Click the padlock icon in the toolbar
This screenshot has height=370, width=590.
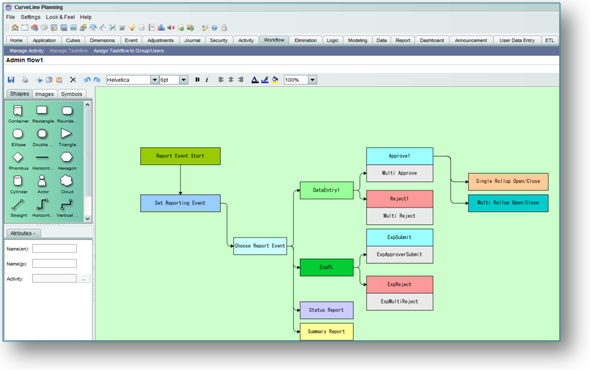[224, 27]
